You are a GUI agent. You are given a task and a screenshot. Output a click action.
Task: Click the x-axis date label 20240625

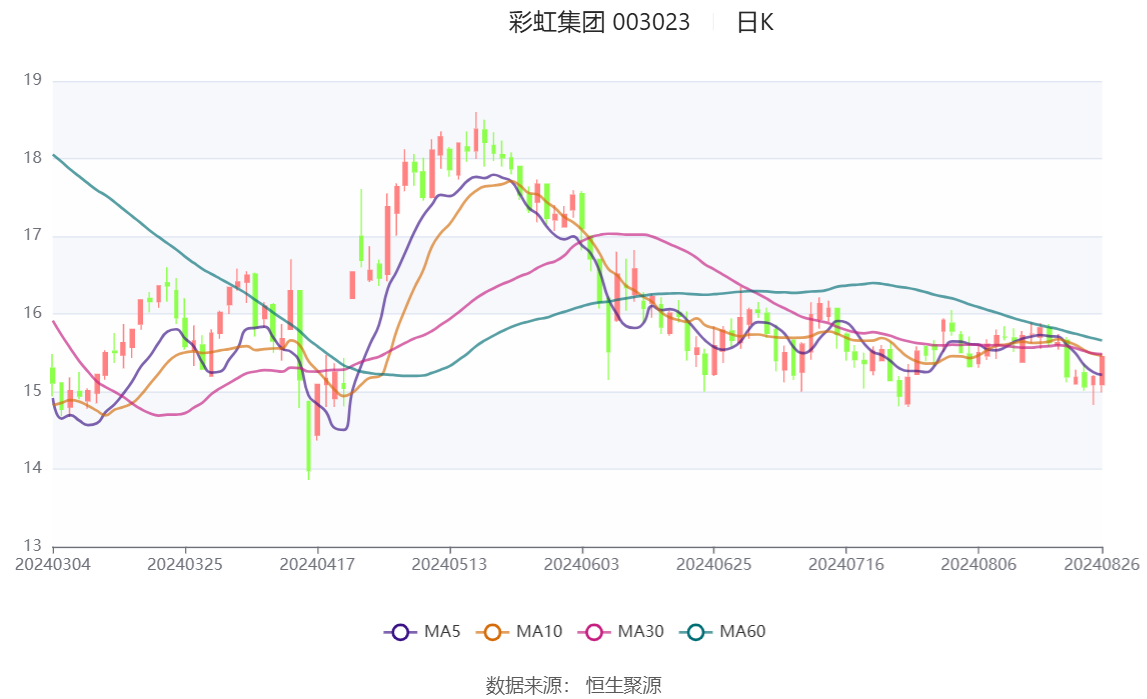pos(714,564)
